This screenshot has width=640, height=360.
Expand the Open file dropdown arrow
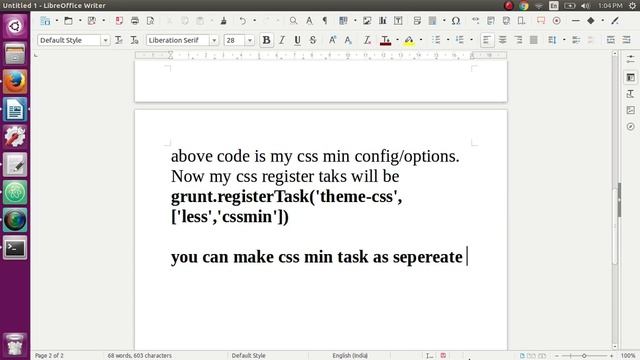point(80,21)
